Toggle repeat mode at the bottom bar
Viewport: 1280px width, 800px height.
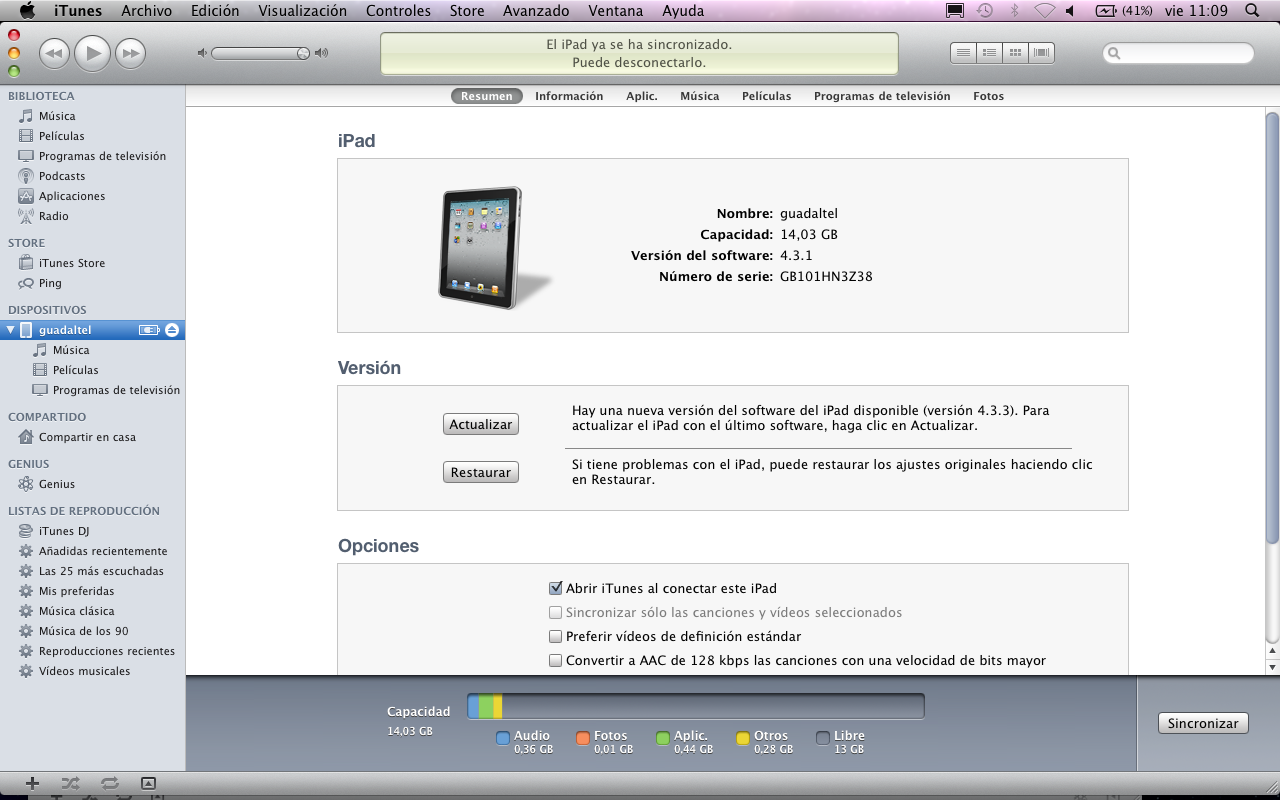(x=109, y=783)
